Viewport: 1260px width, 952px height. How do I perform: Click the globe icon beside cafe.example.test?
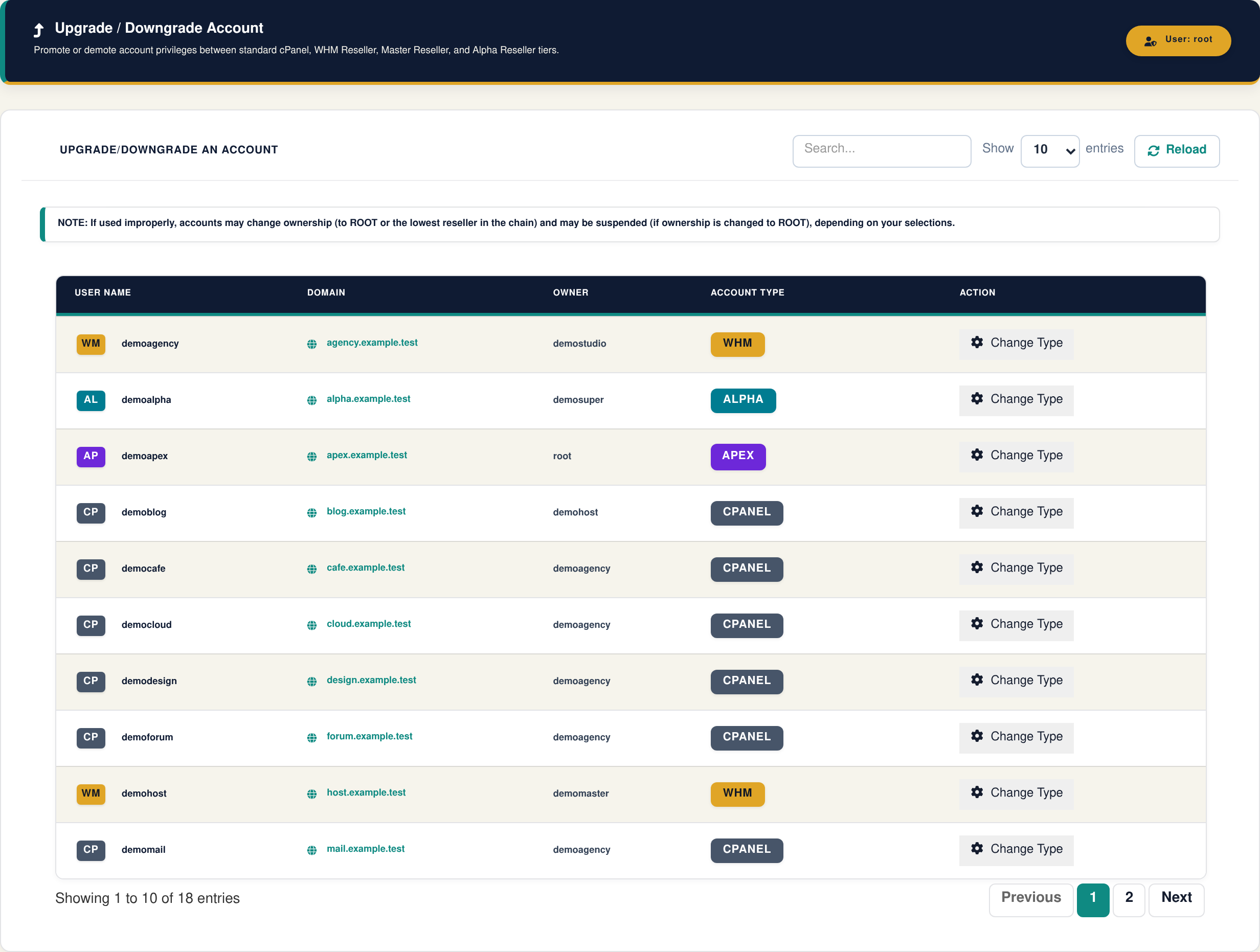click(x=311, y=569)
